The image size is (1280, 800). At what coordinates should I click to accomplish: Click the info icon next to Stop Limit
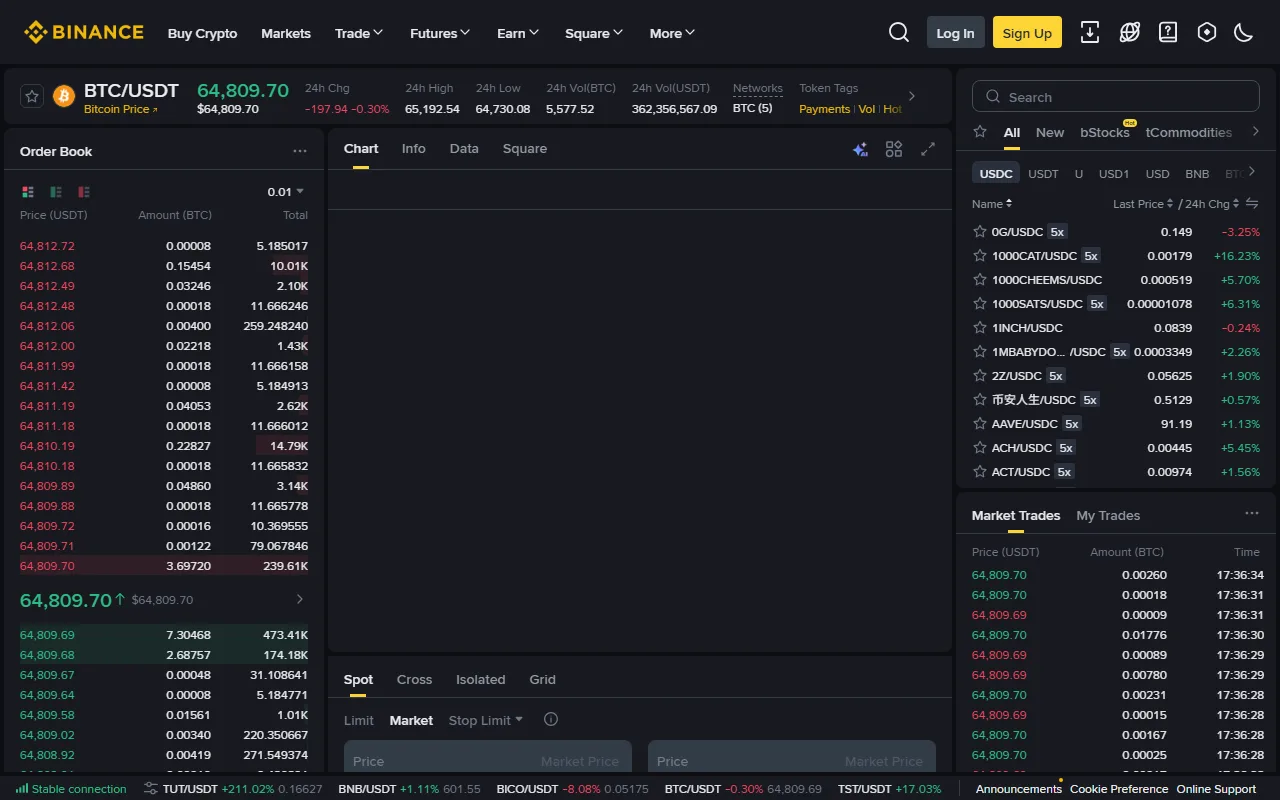[x=550, y=719]
